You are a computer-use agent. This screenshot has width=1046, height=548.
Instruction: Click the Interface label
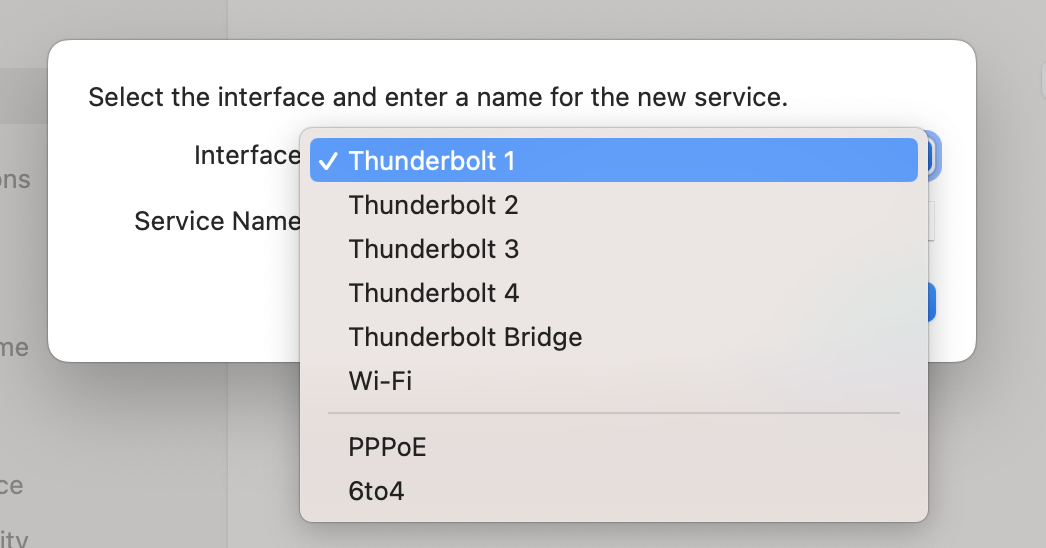247,156
